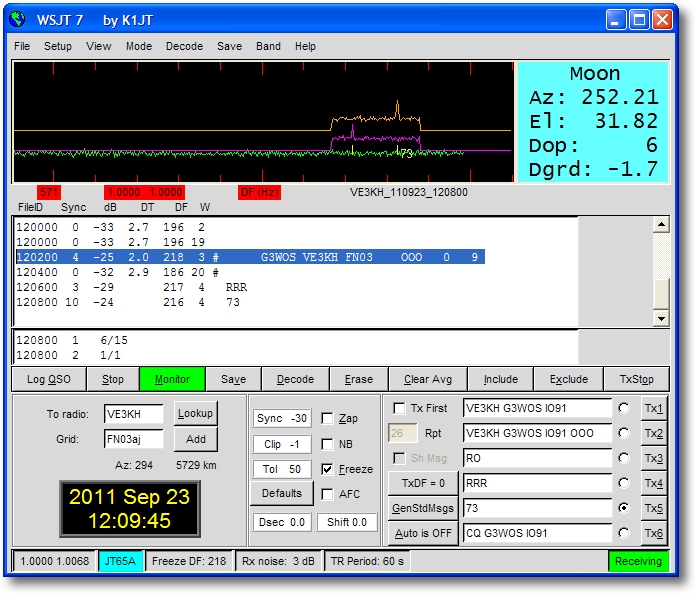Click the Save button below decode list
The image size is (696, 594).
[x=233, y=380]
